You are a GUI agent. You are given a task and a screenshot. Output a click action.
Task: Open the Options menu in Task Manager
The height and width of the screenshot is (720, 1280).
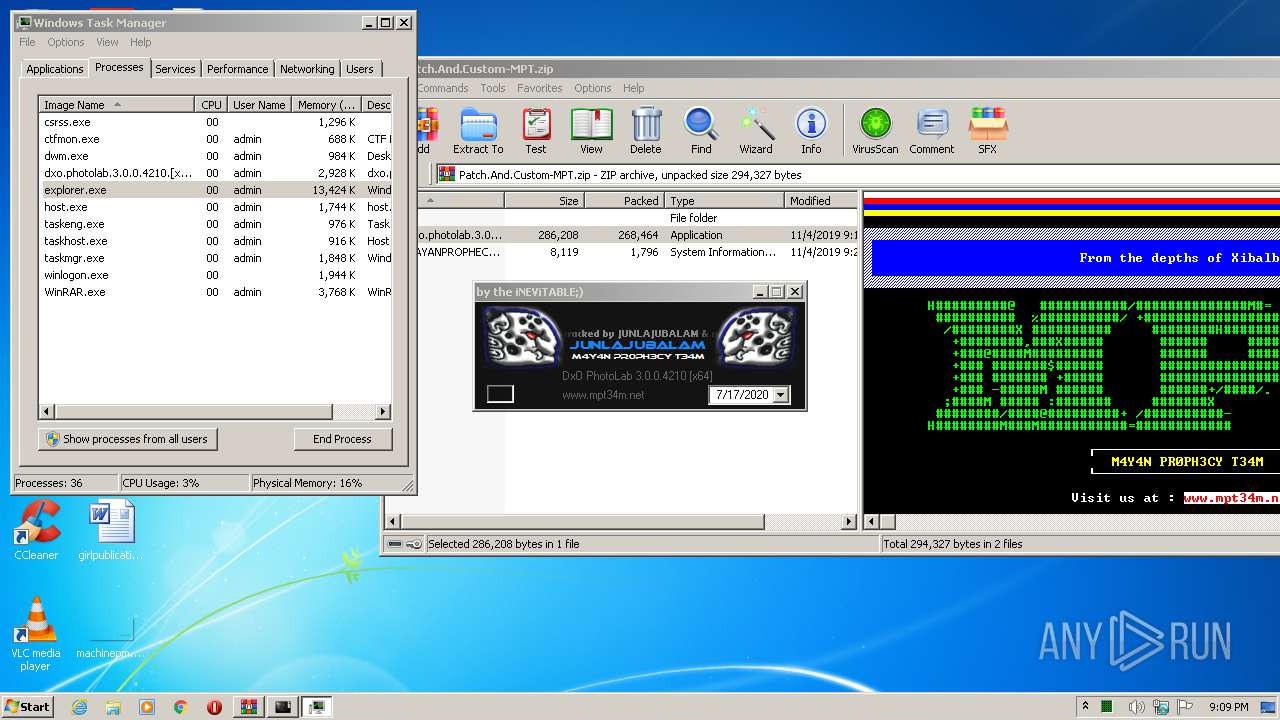(x=66, y=42)
